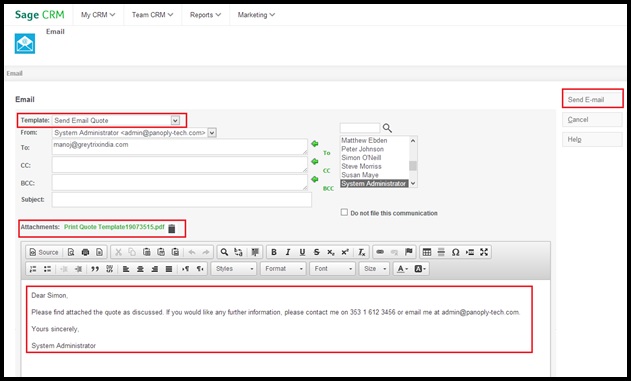Click the Maximize editor icon
The image size is (631, 381).
(x=484, y=252)
